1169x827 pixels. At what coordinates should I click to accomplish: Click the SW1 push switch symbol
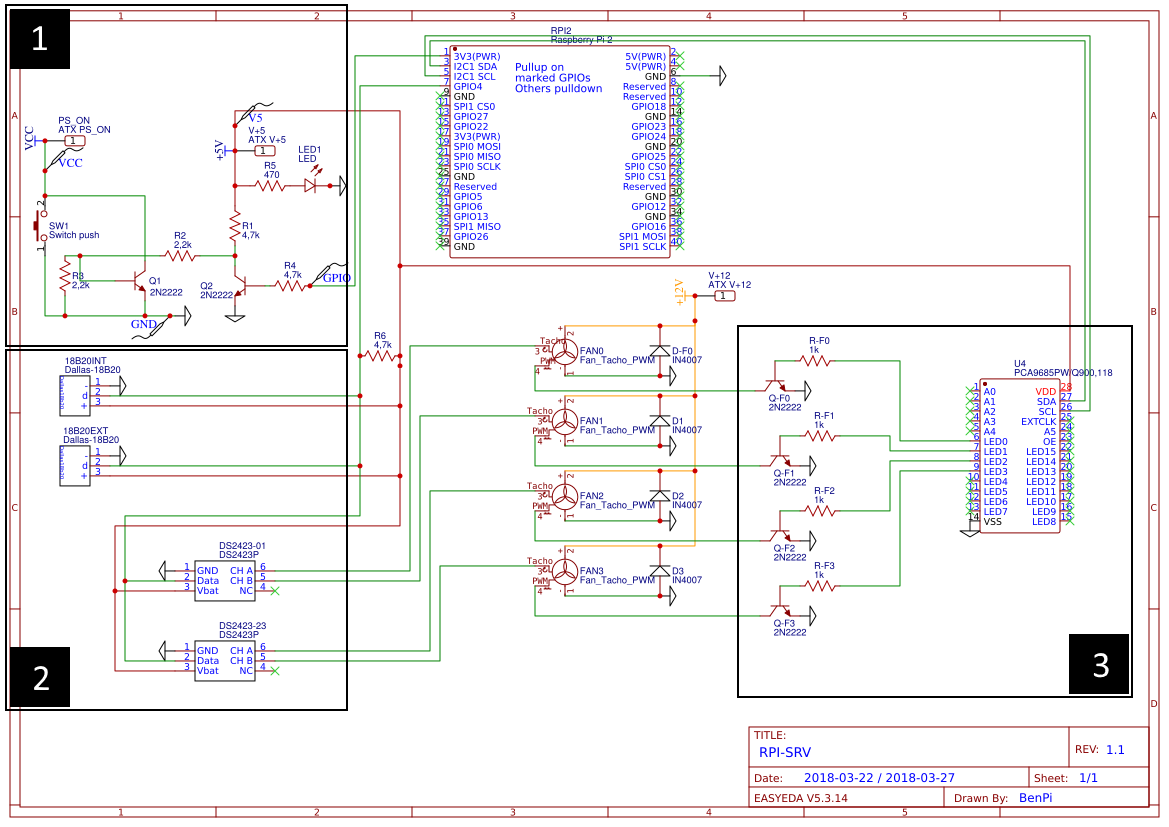tap(41, 227)
